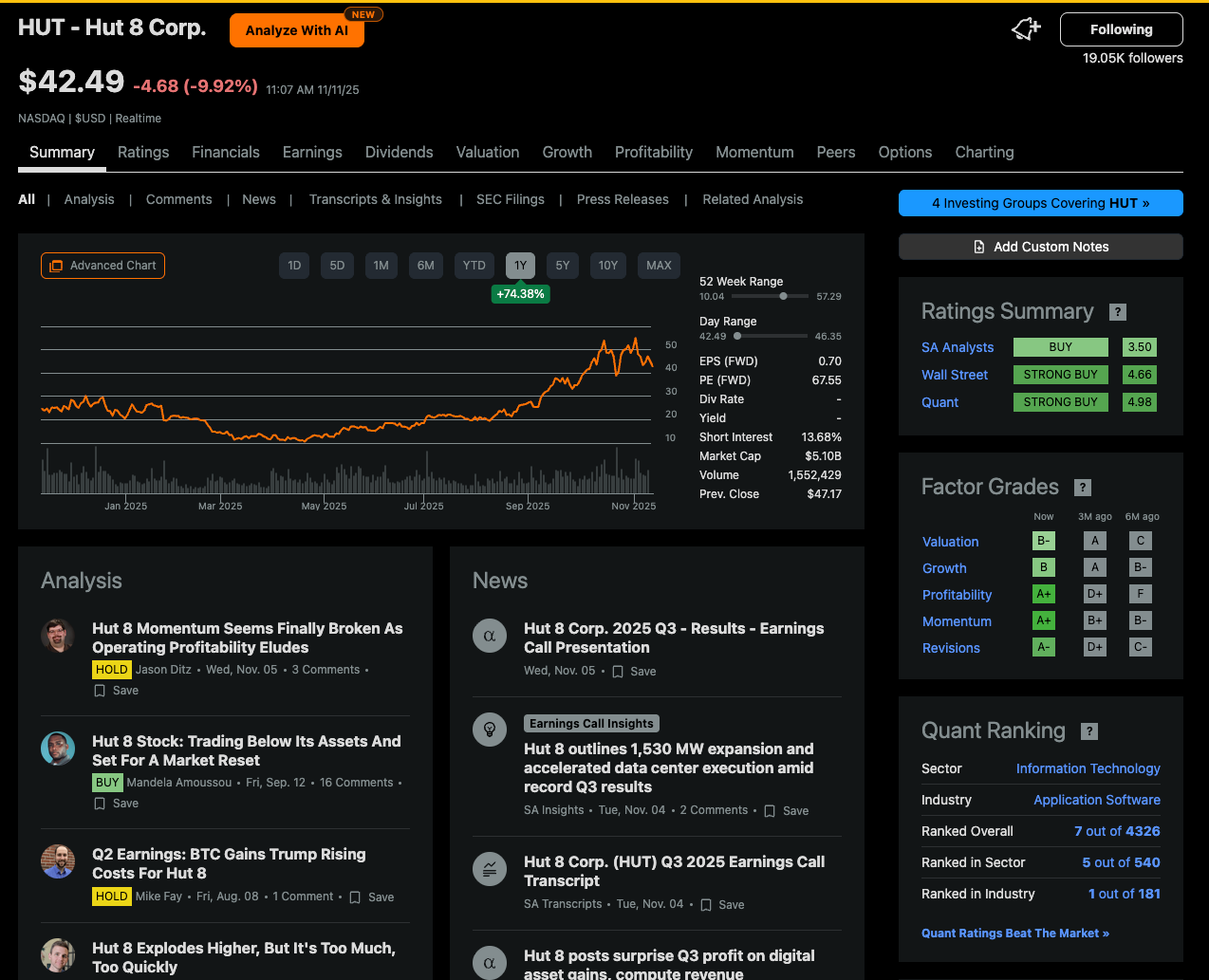The width and height of the screenshot is (1209, 980).
Task: Go to the Valuation tab
Action: pyautogui.click(x=488, y=152)
